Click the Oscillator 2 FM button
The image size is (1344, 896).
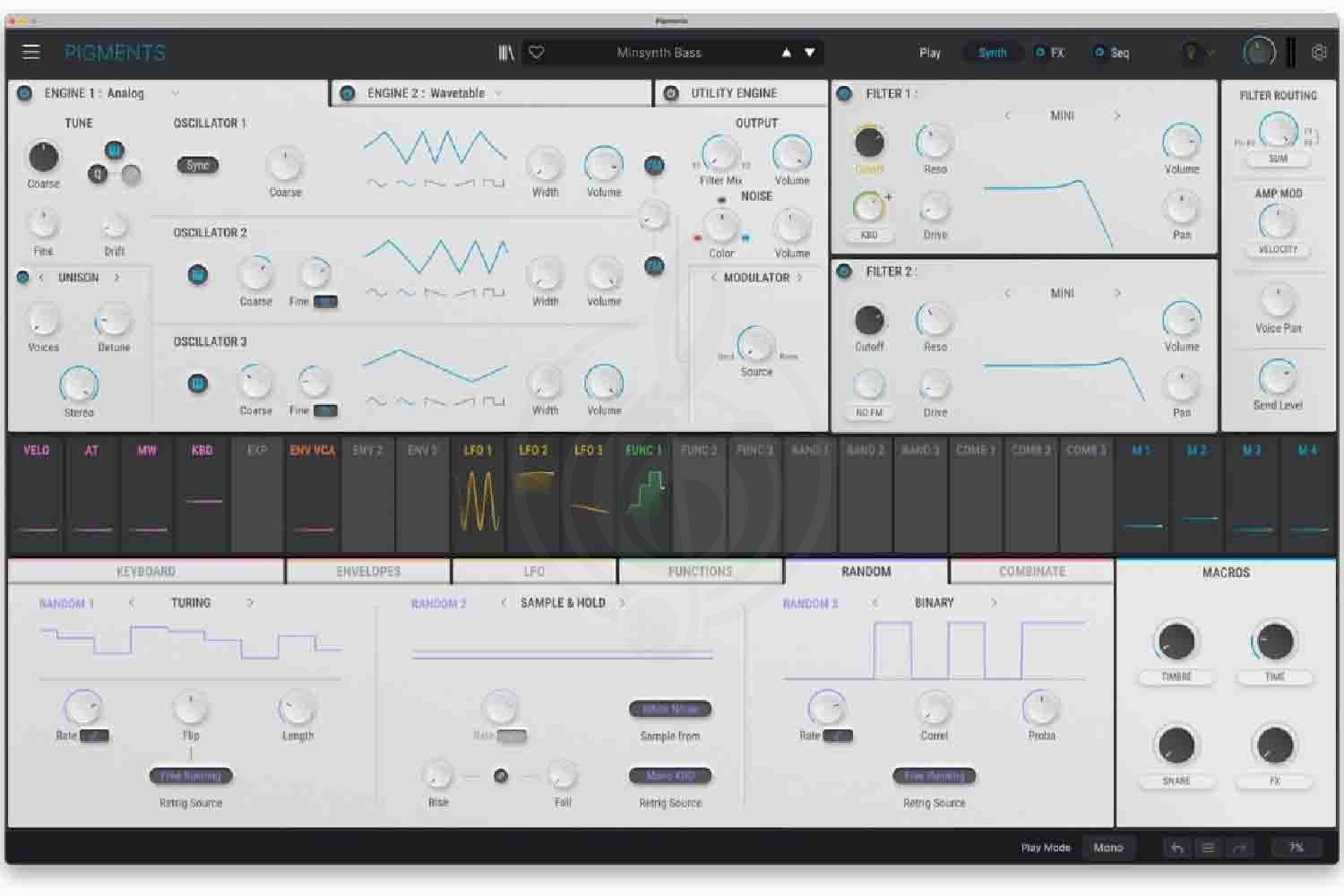[655, 266]
